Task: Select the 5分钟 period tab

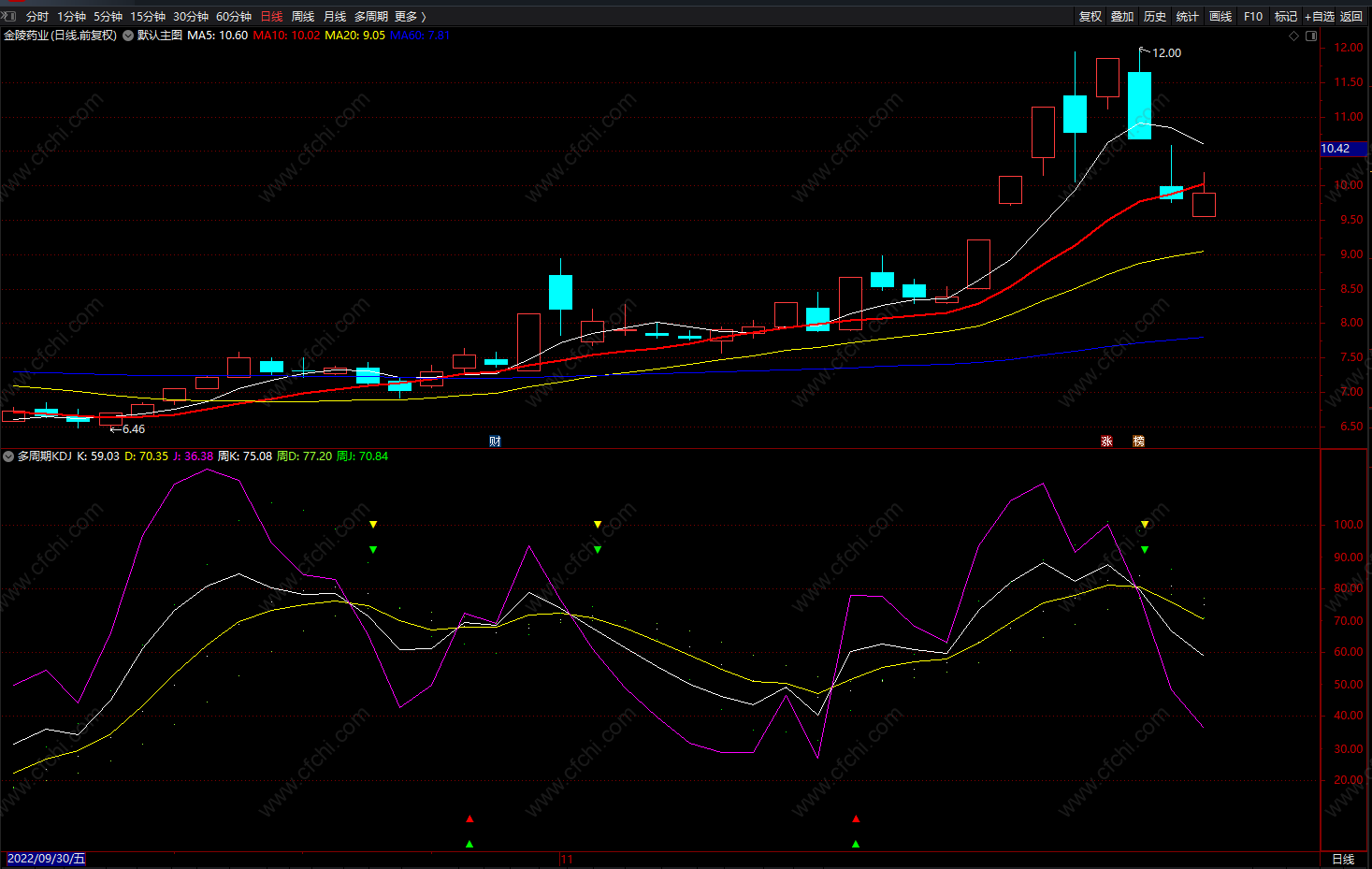Action: pos(108,17)
